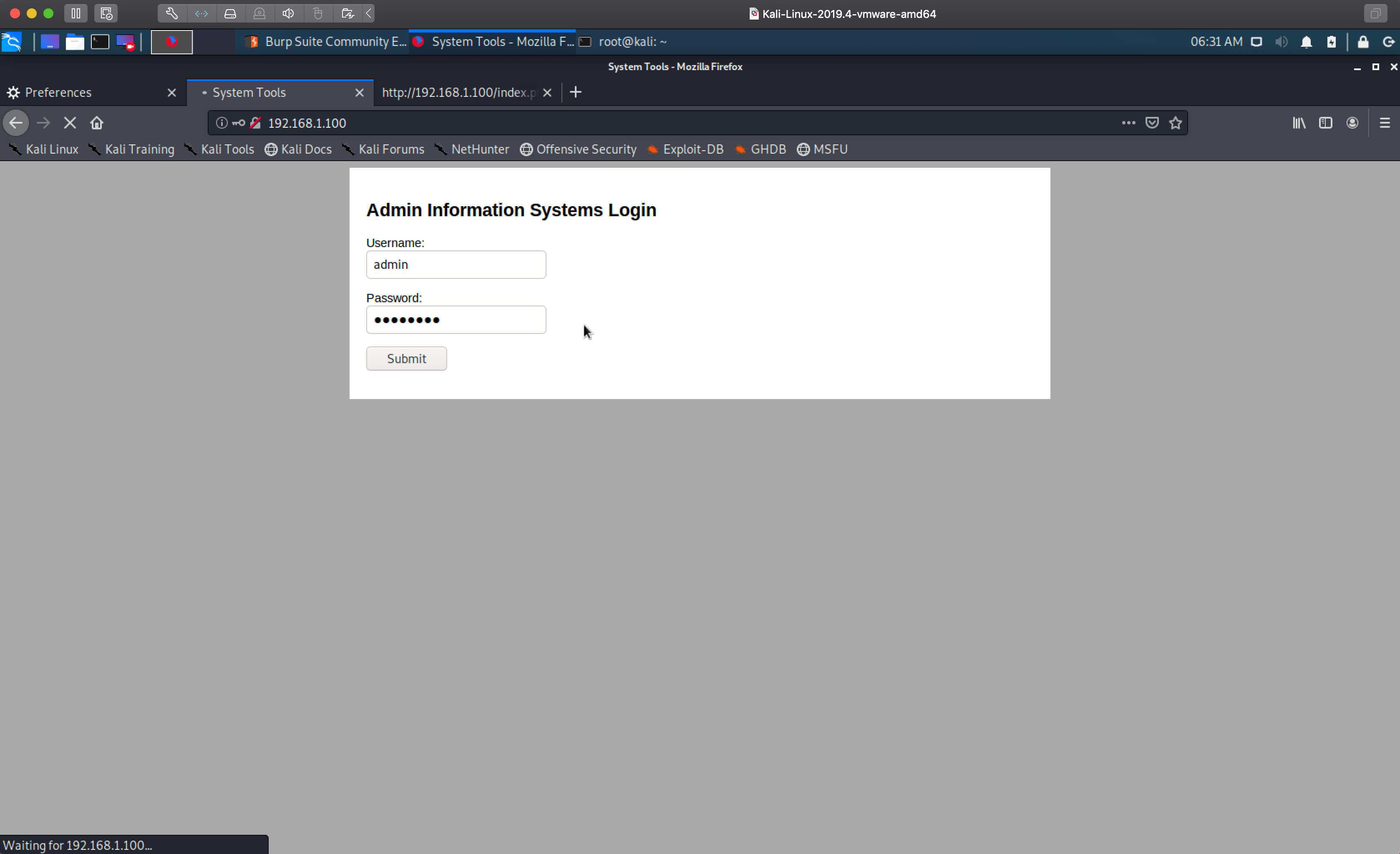
Task: Open the Library icon in the toolbar
Action: (1299, 123)
